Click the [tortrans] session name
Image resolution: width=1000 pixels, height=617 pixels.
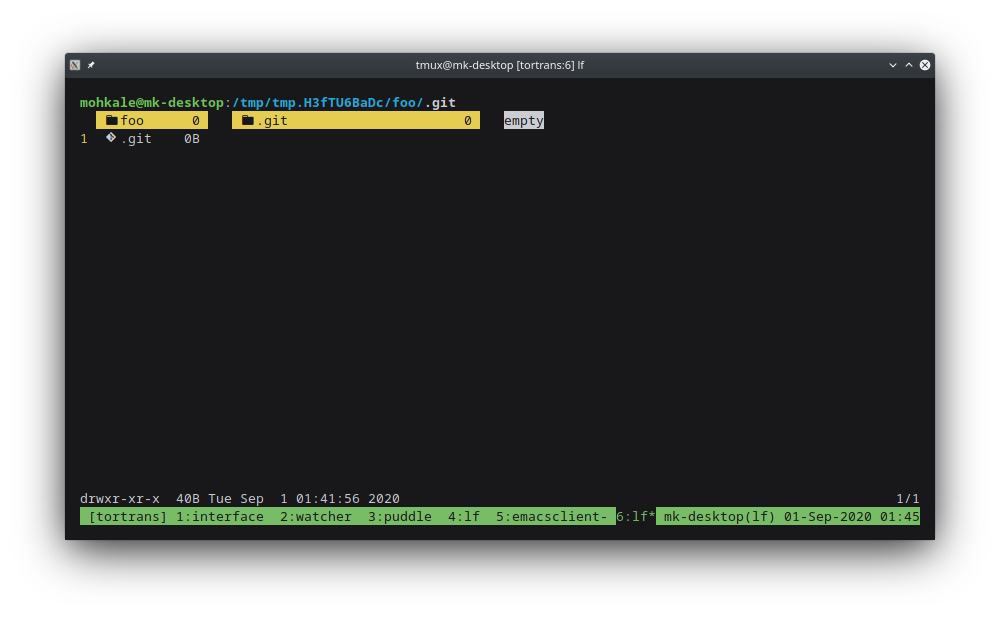coord(128,516)
